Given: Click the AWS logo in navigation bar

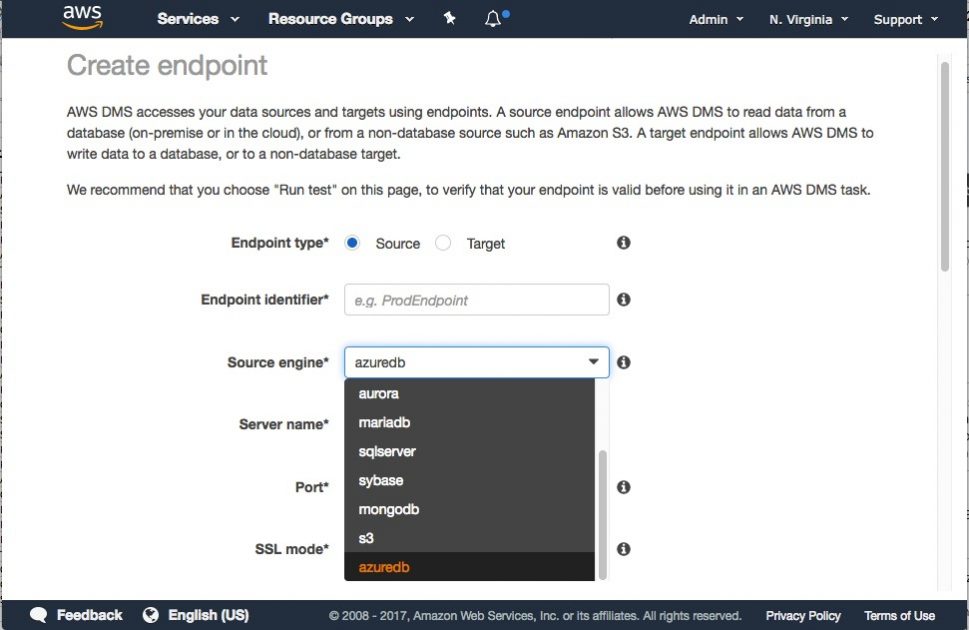Looking at the screenshot, I should click(x=84, y=16).
